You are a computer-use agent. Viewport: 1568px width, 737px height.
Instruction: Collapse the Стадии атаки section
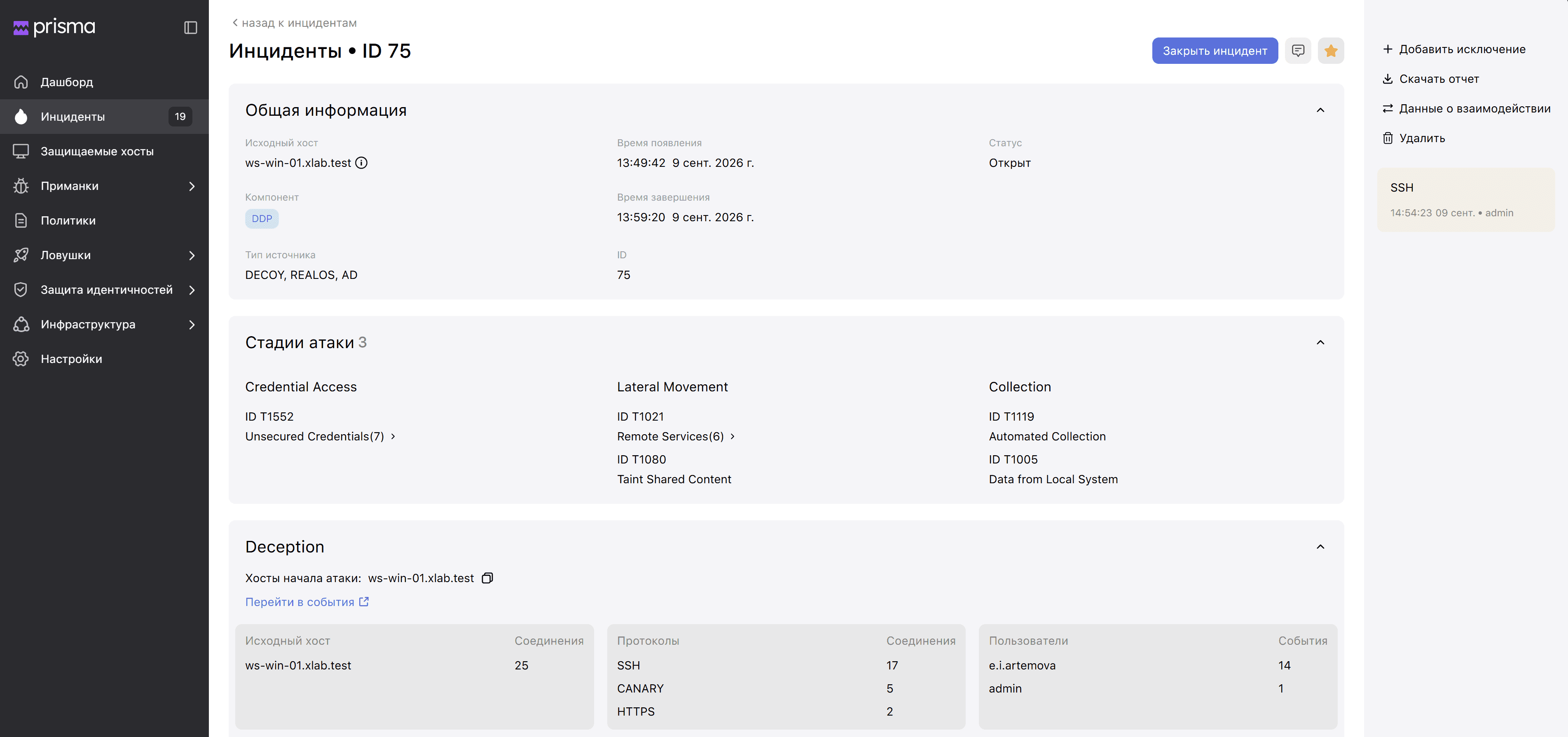(x=1320, y=343)
